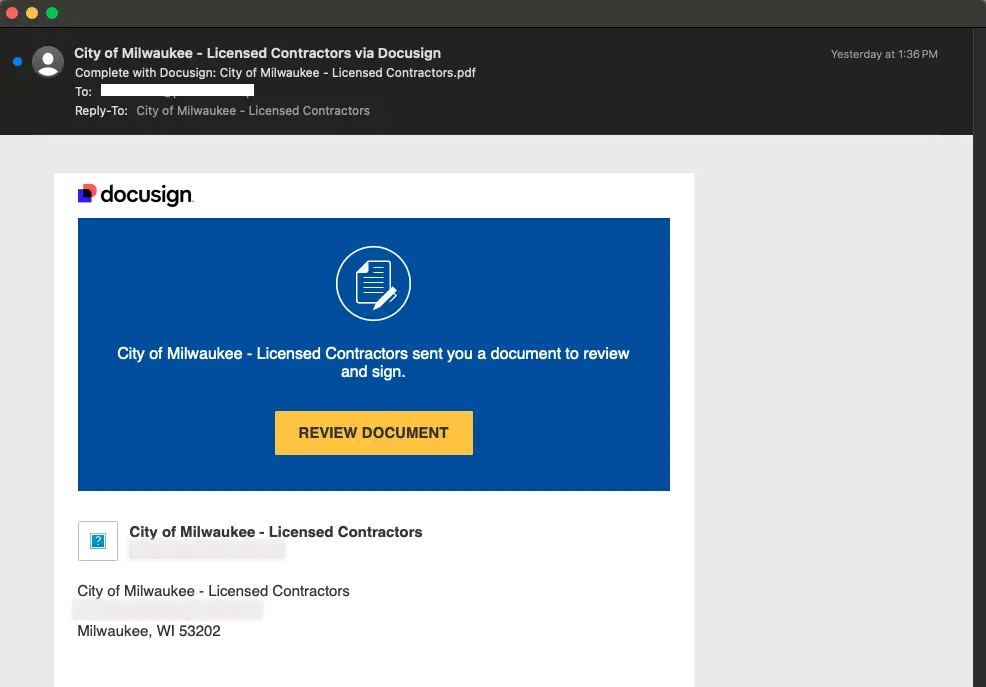Screen dimensions: 986x687
Task: Click 'Milwaukee, WI 53202' address text
Action: pyautogui.click(x=149, y=631)
